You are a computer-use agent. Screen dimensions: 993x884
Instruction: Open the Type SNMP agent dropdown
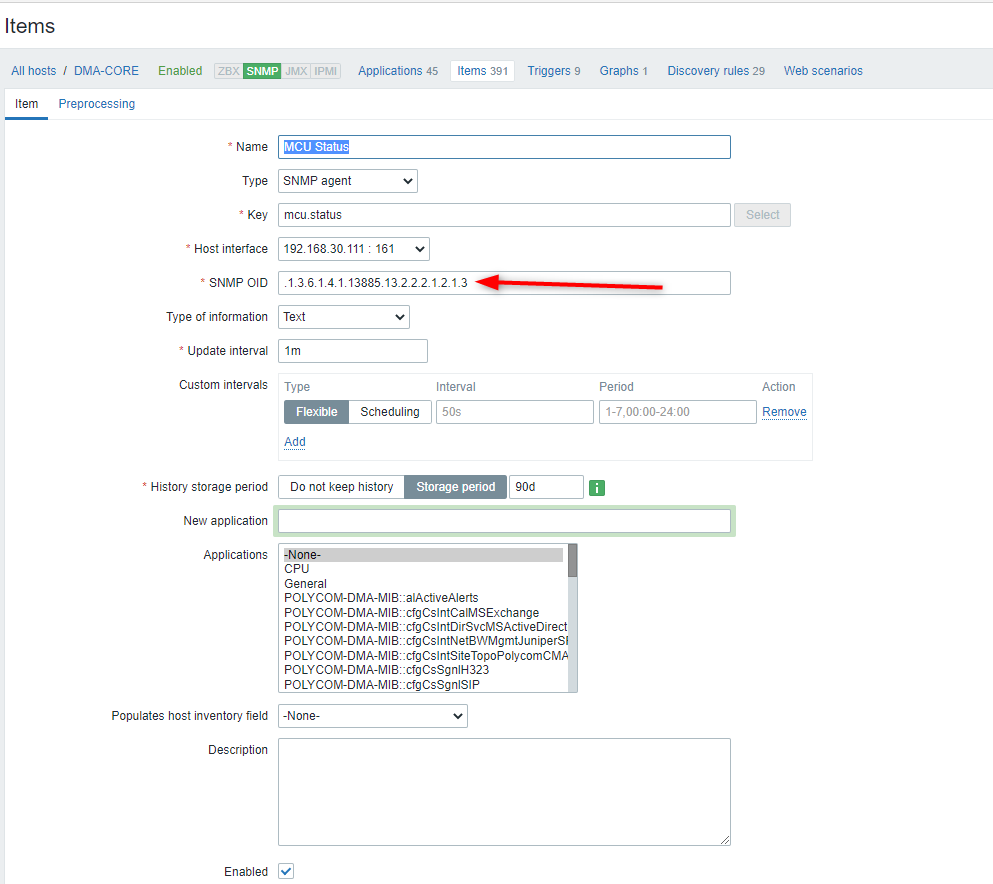click(348, 181)
